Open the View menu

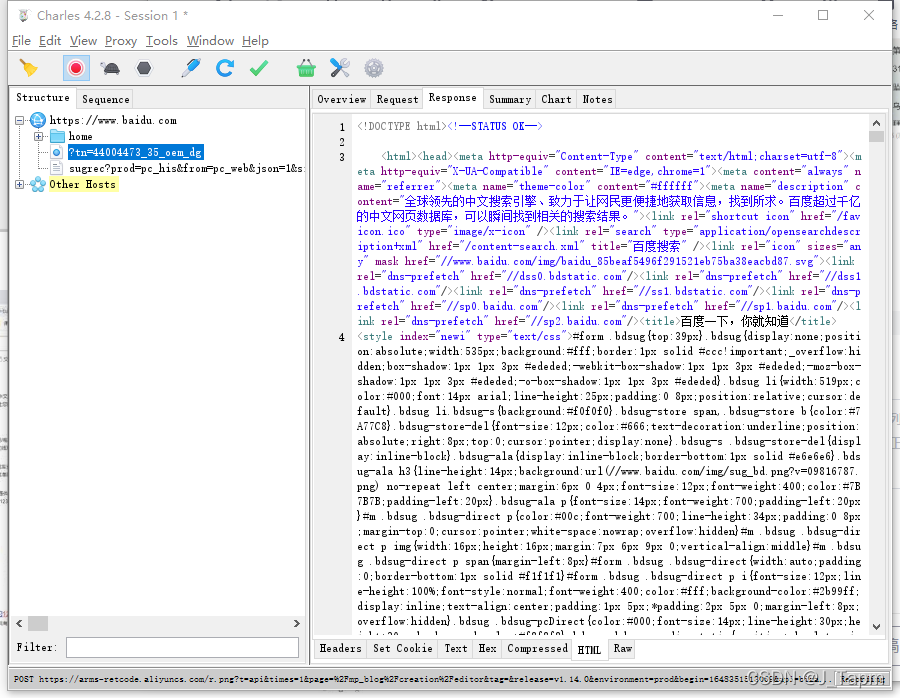[x=83, y=41]
